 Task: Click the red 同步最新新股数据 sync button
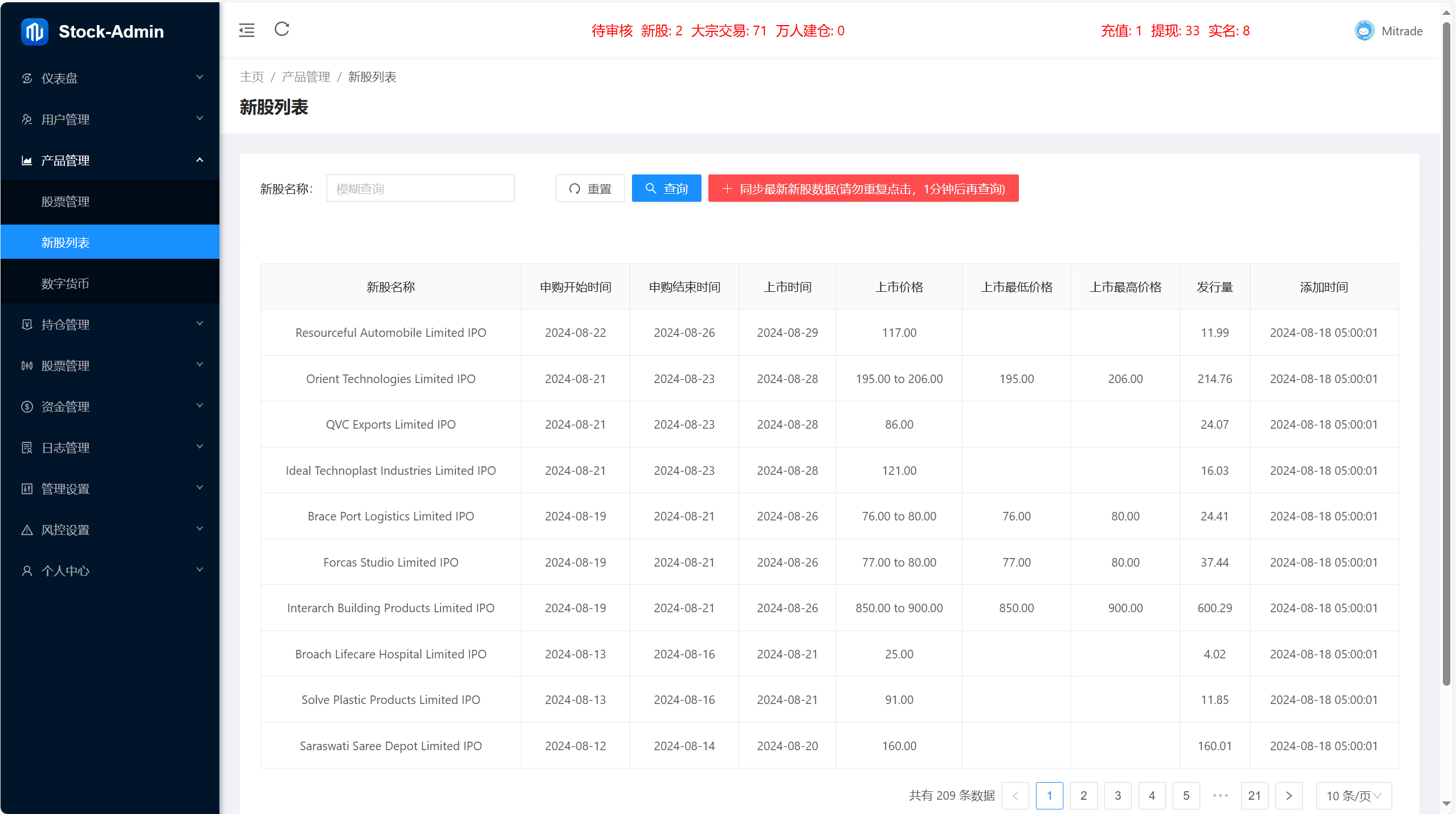(862, 188)
